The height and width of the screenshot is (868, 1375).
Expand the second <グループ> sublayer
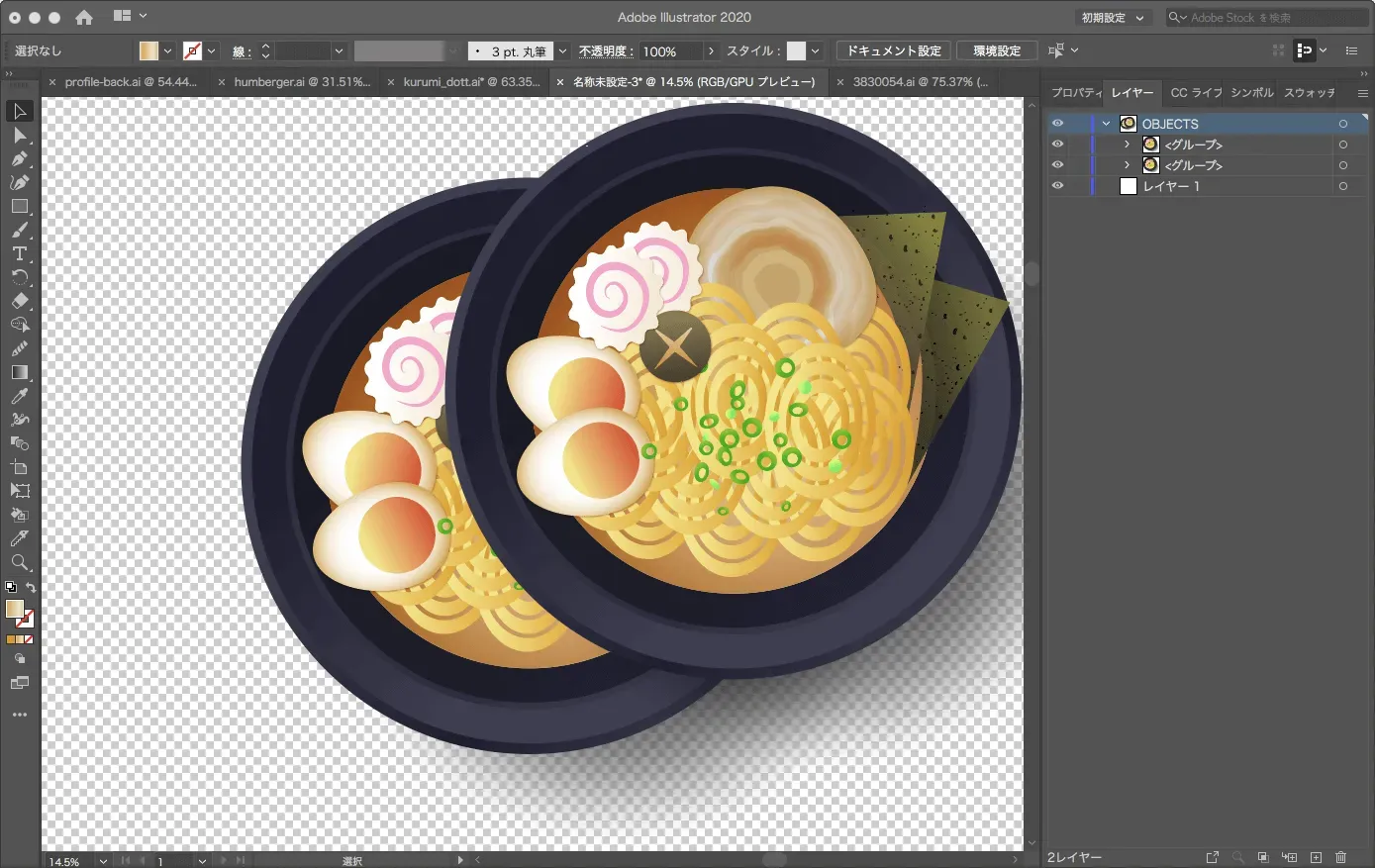tap(1127, 165)
